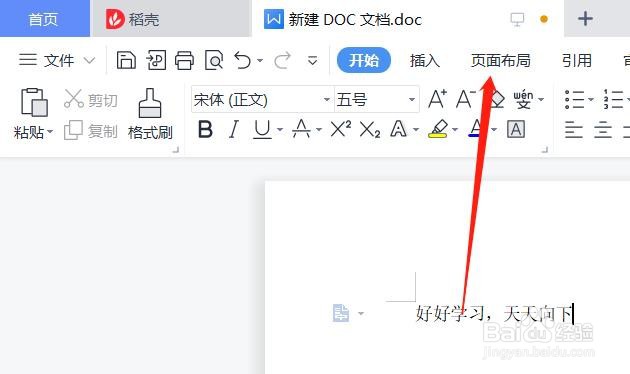Save the document with the save icon
Screen dimensions: 630x374
pyautogui.click(x=126, y=61)
